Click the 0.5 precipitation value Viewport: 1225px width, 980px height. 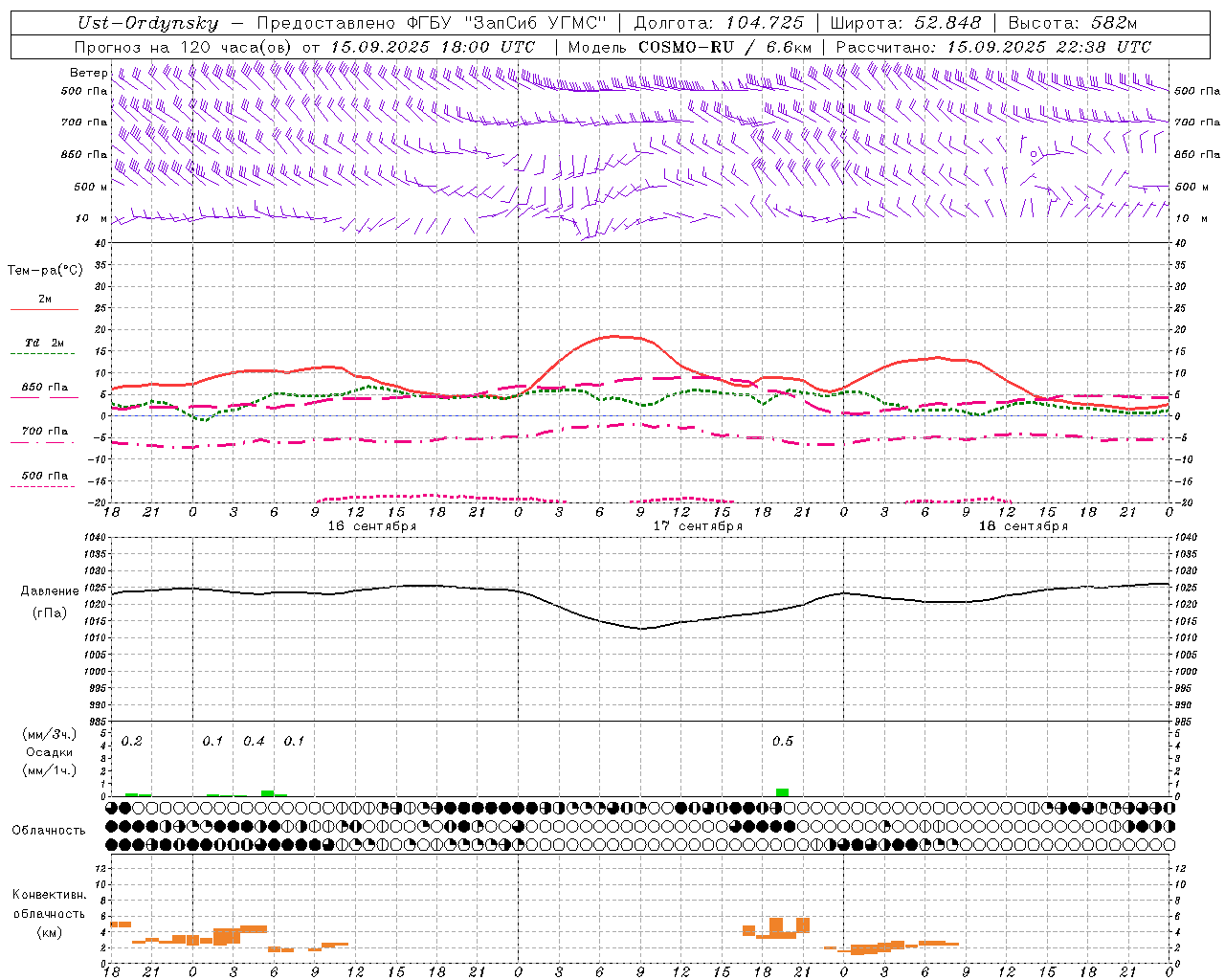pos(783,742)
